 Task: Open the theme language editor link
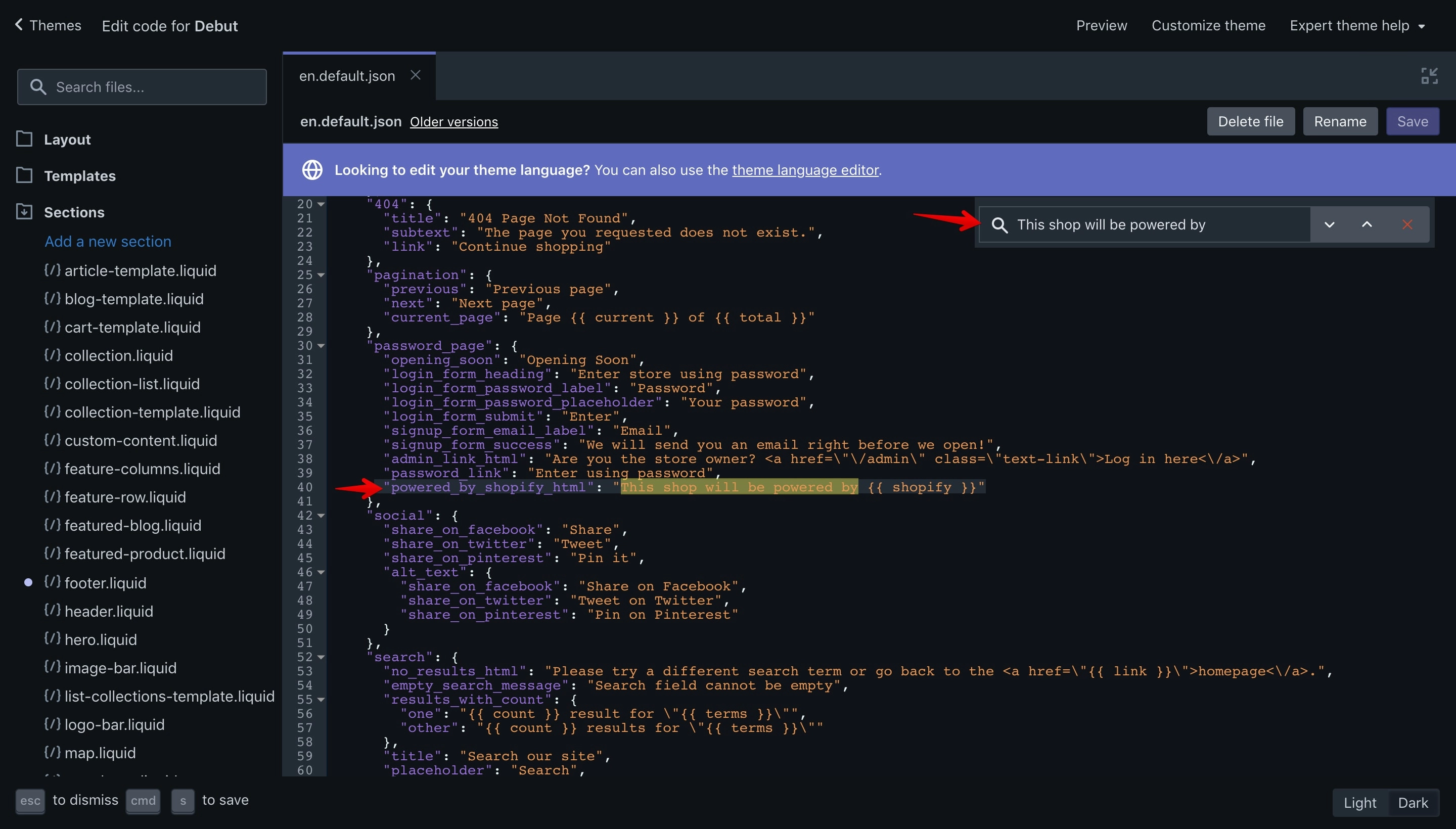pos(805,170)
